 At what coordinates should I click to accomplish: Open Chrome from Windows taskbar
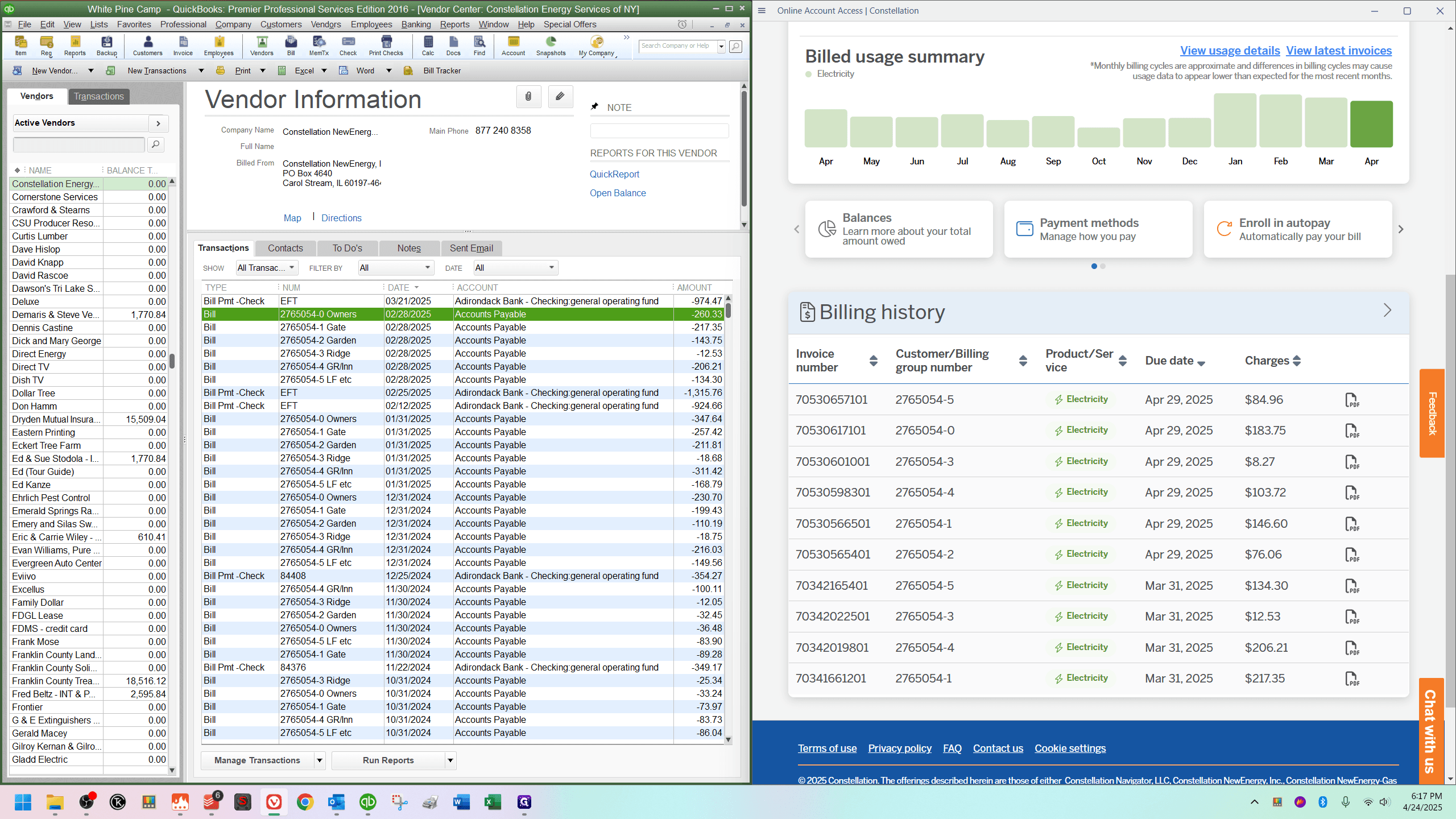(x=305, y=802)
